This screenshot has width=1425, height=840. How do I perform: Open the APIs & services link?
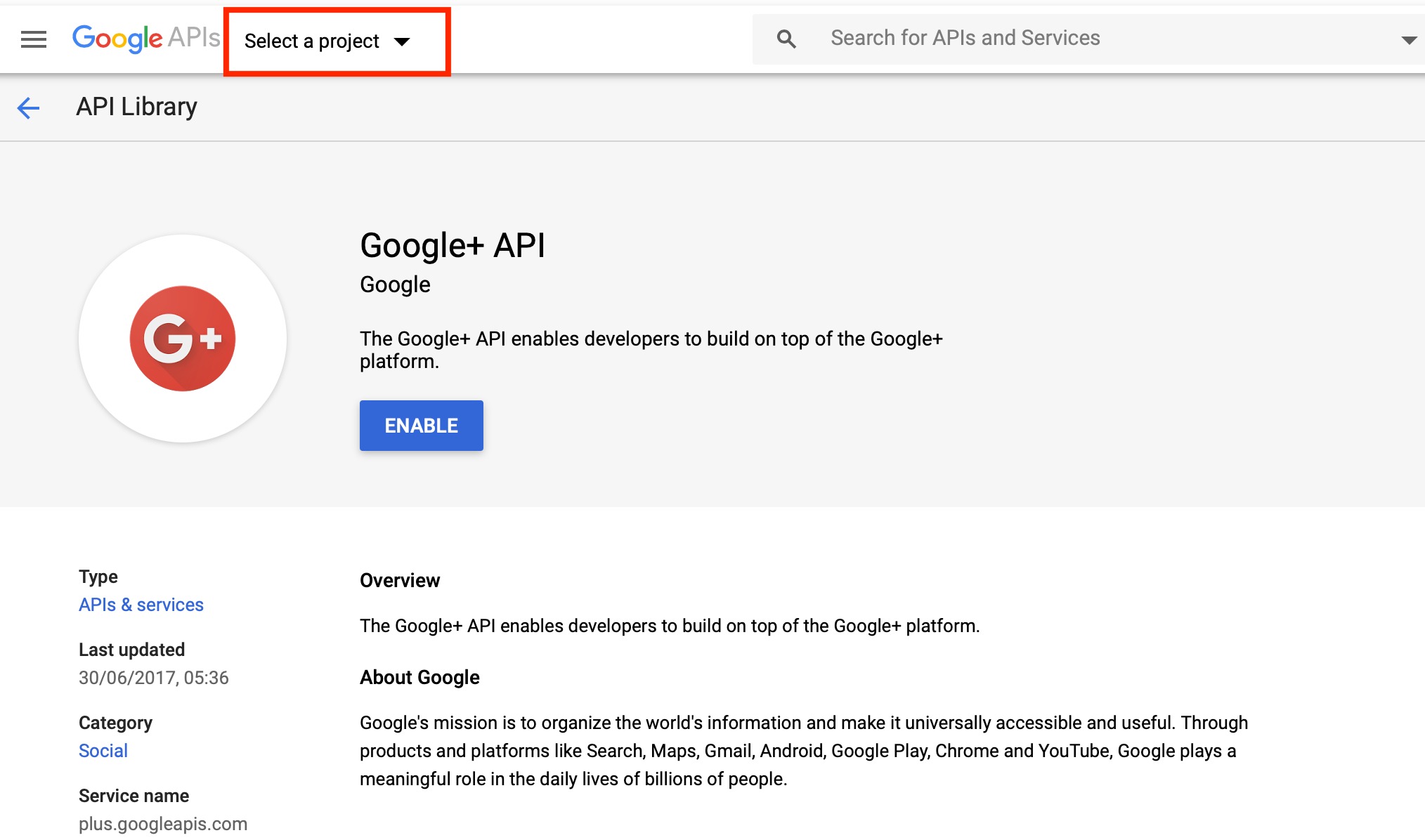click(x=141, y=605)
